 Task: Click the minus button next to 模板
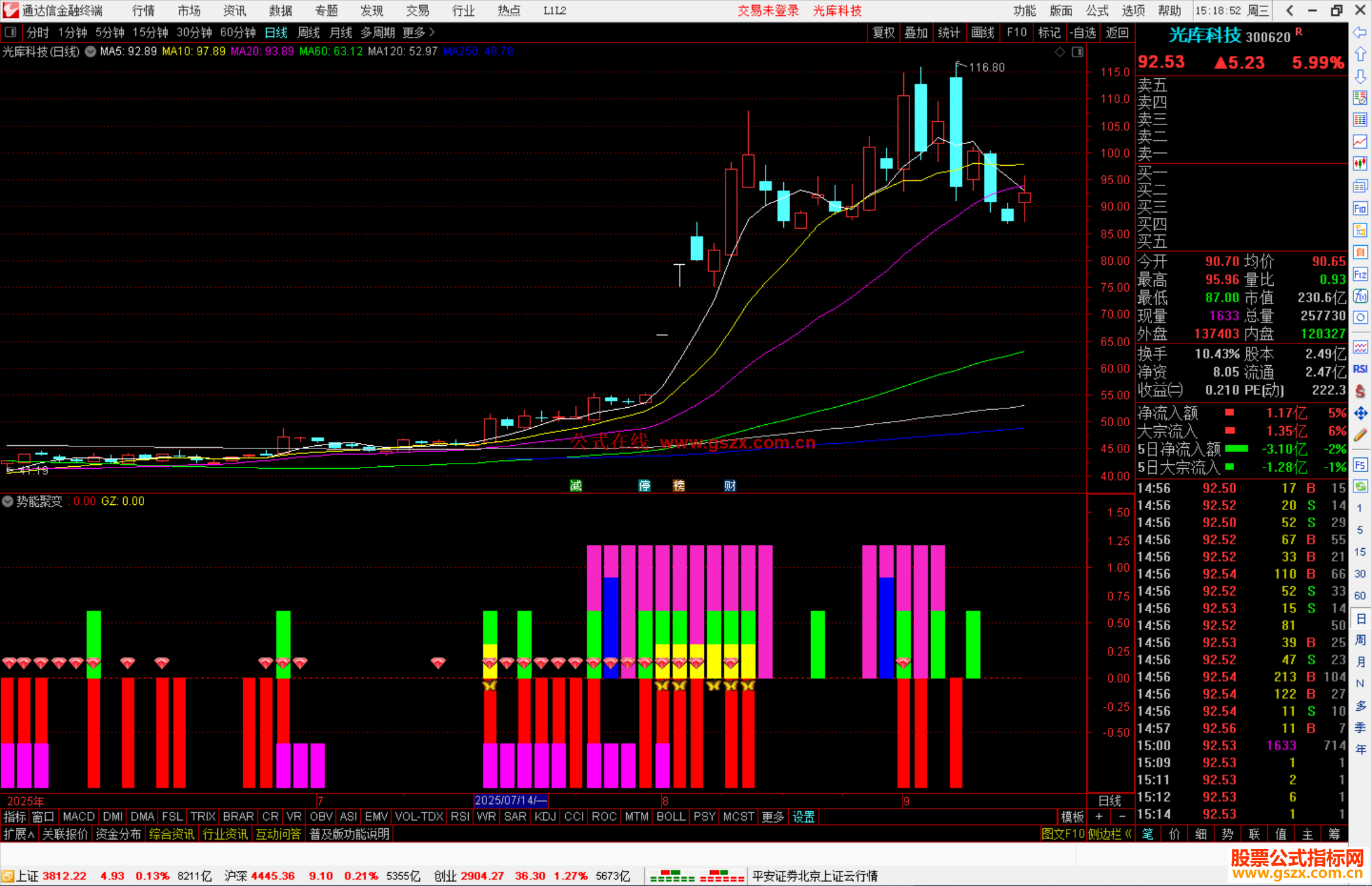click(x=1122, y=817)
